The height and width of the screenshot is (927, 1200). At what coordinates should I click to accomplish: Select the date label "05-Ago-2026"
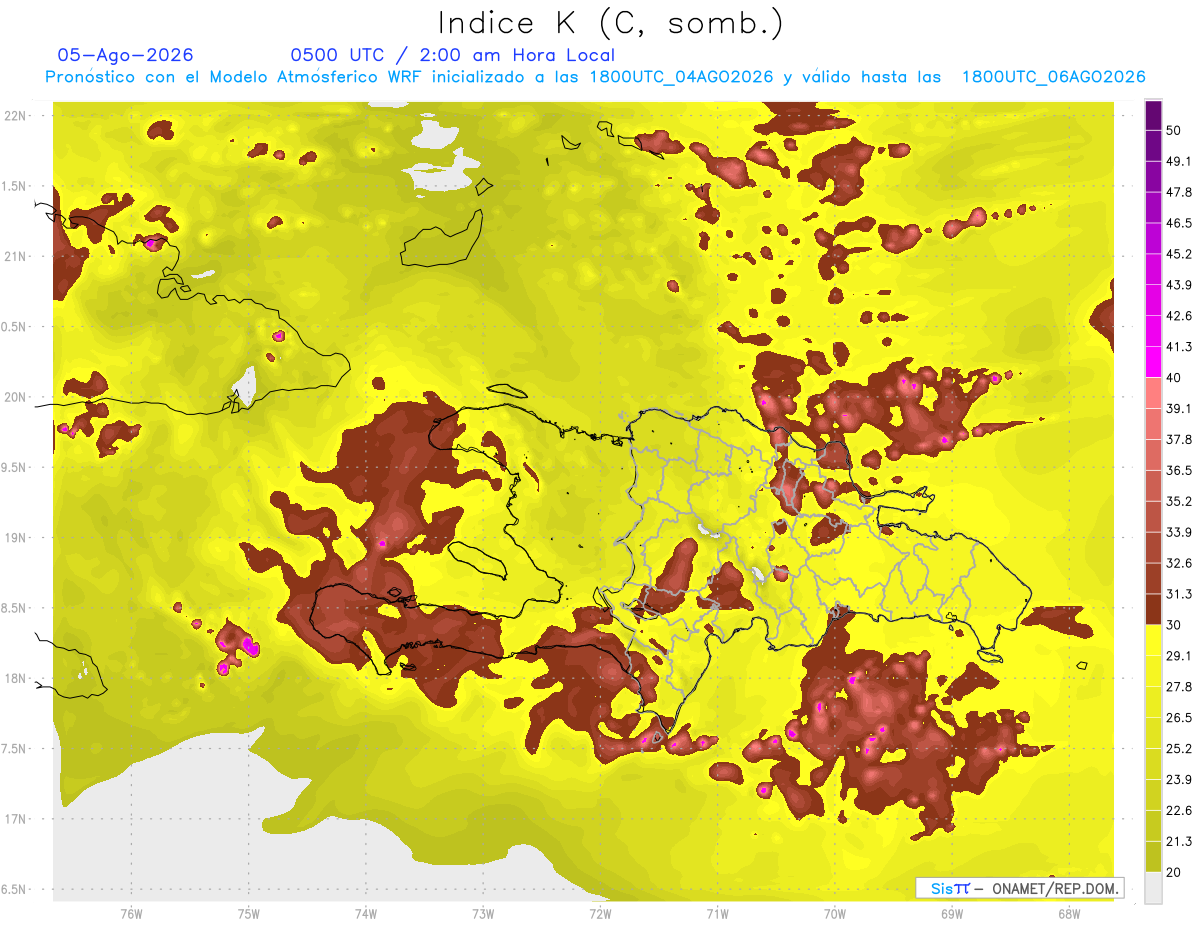125,55
